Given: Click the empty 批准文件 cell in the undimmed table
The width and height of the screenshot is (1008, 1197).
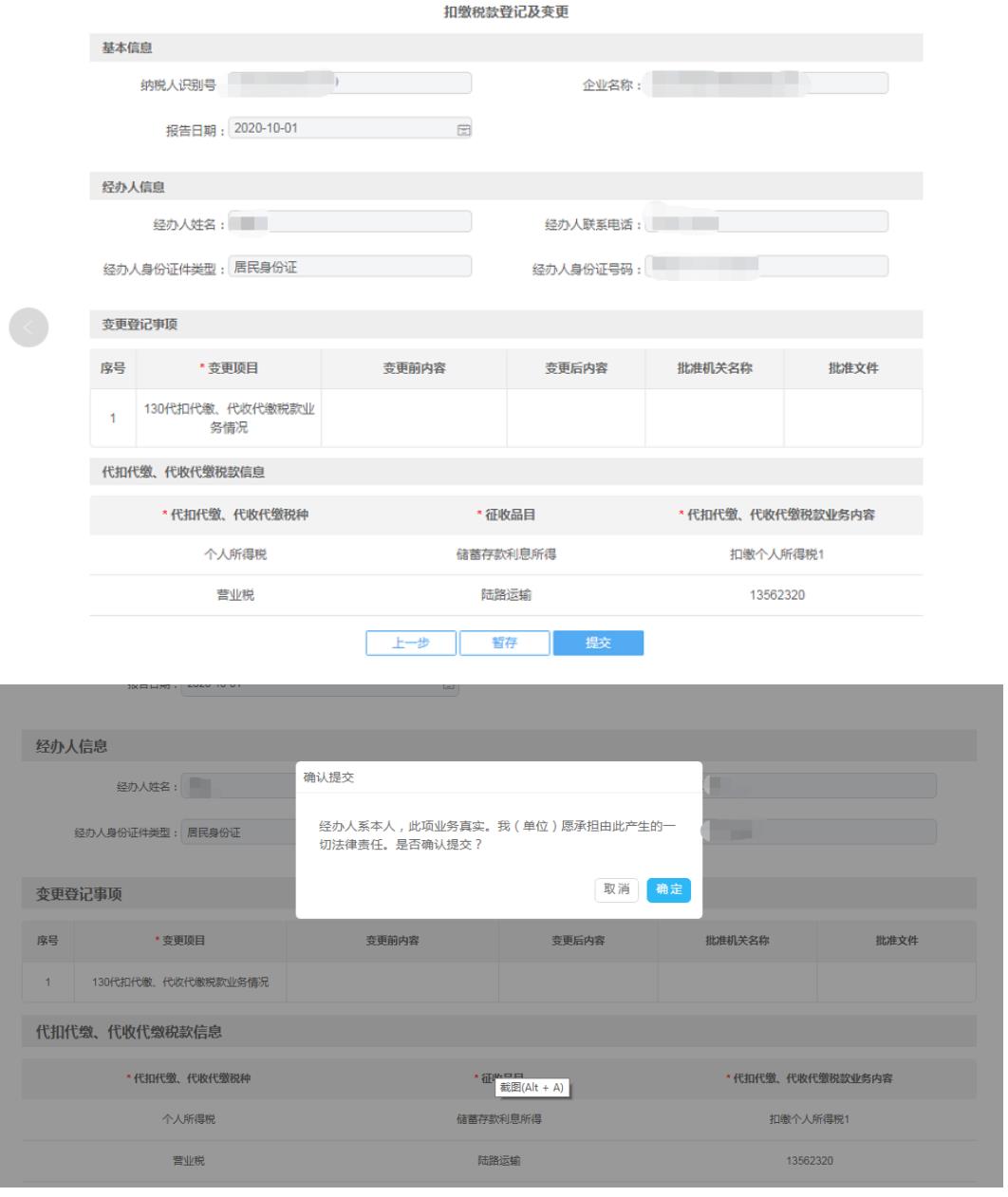Looking at the screenshot, I should [x=852, y=418].
